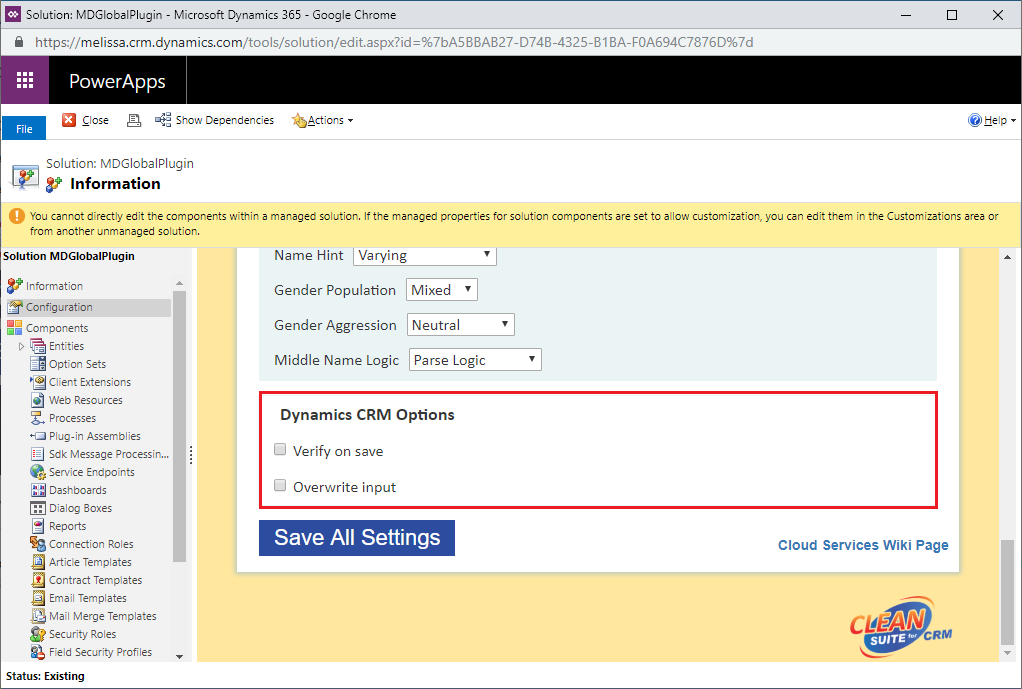
Task: Open the Help dropdown arrow
Action: (1013, 121)
